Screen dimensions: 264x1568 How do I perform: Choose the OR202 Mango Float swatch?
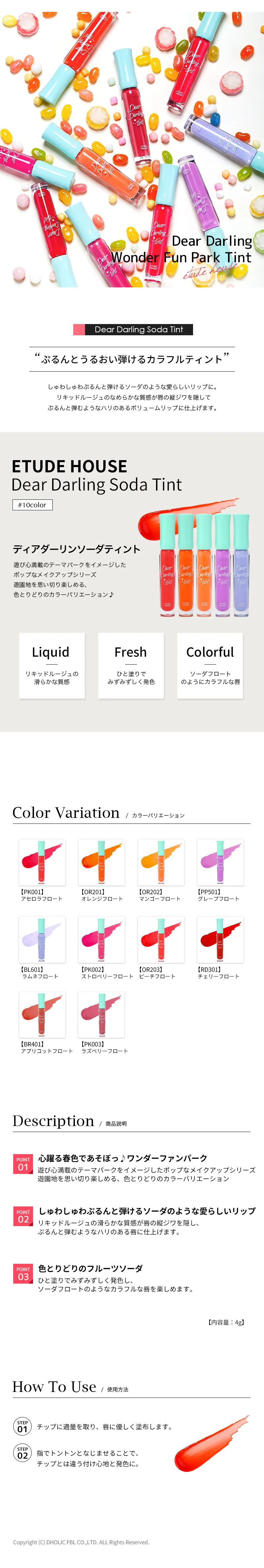click(161, 862)
